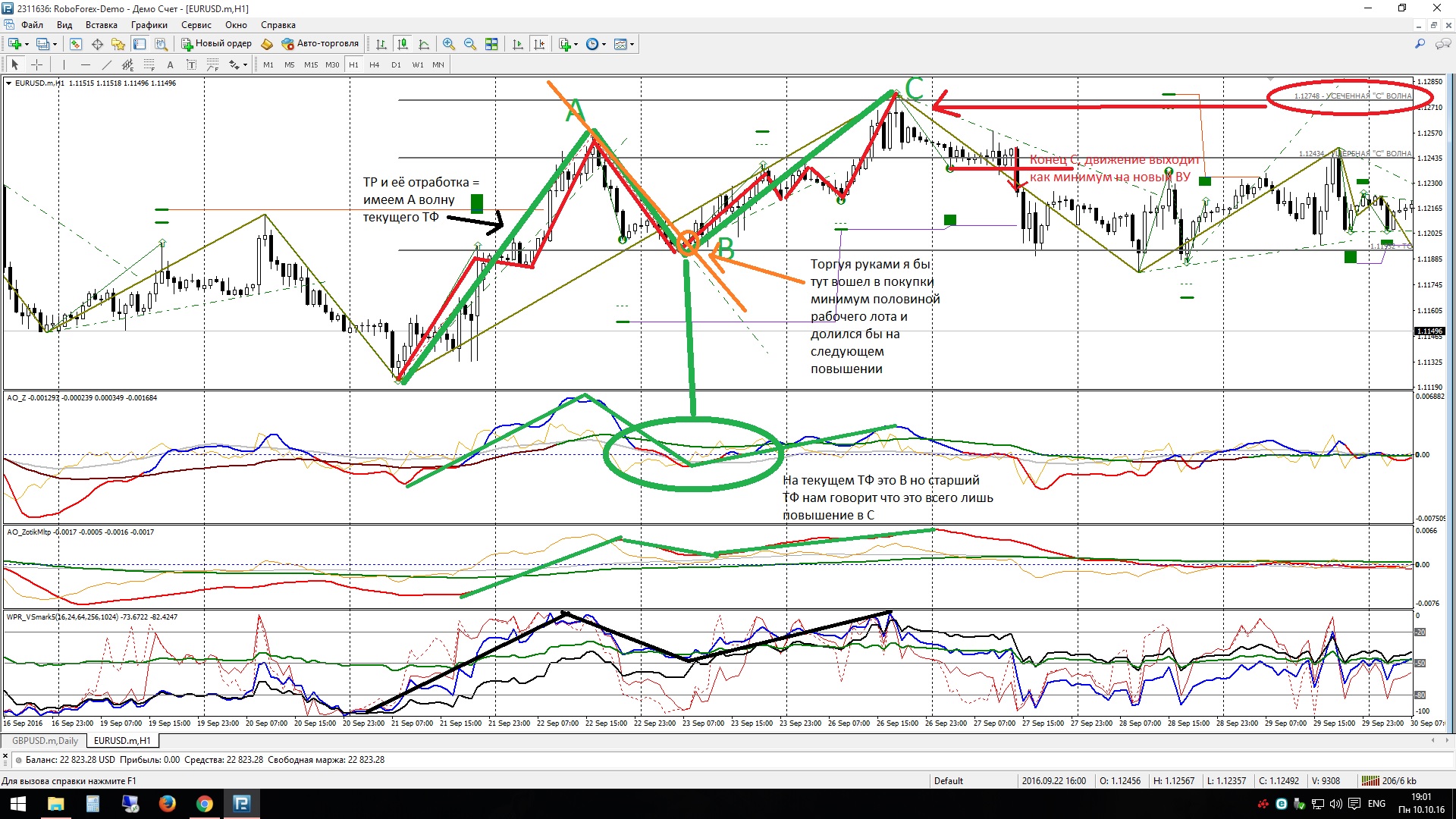Switch timeframe to M1
Screen dimensions: 1456x819
point(268,64)
